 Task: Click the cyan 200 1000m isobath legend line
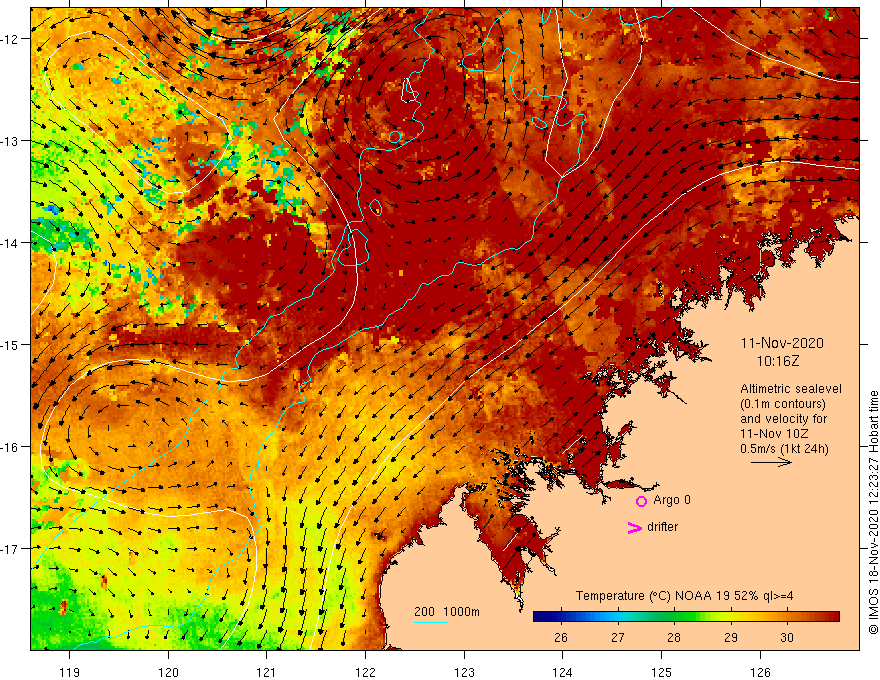coord(431,622)
